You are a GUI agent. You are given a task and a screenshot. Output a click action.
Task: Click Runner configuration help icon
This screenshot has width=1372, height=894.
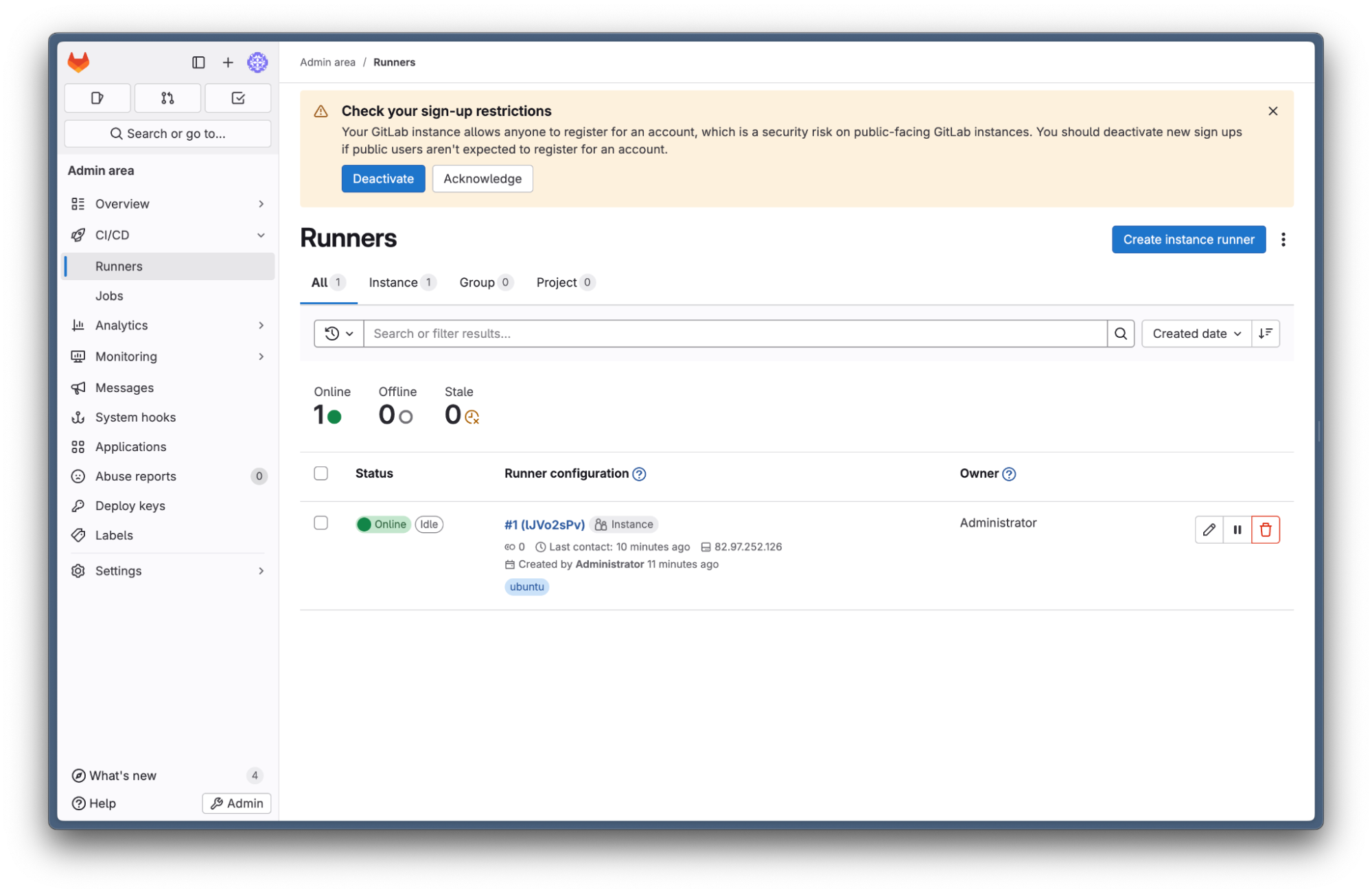pos(639,474)
